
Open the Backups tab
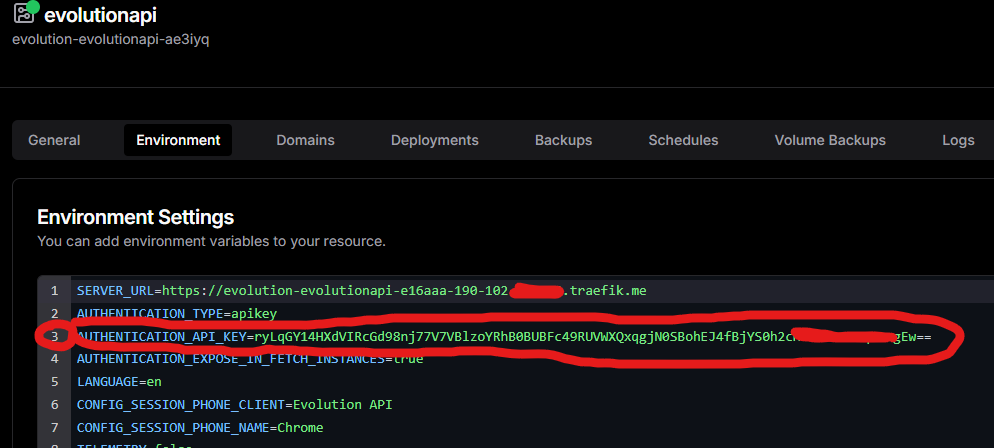[x=563, y=140]
